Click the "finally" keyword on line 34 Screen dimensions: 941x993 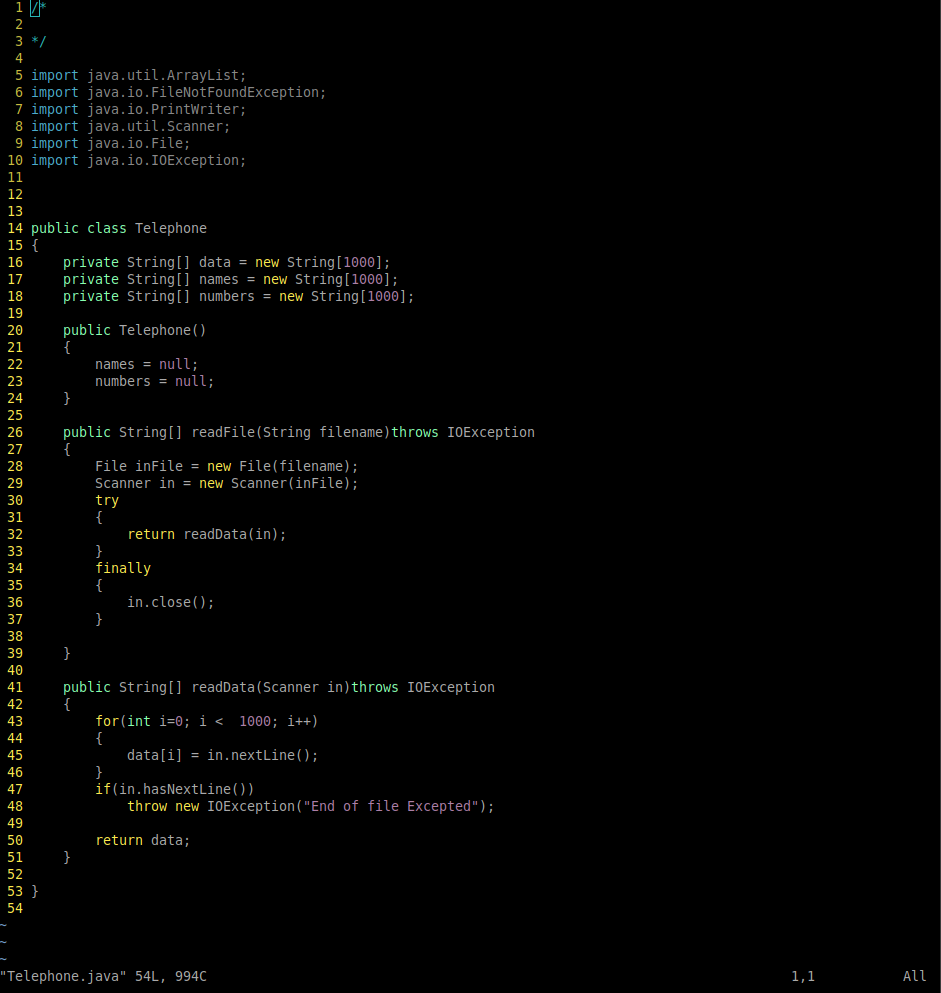point(123,568)
